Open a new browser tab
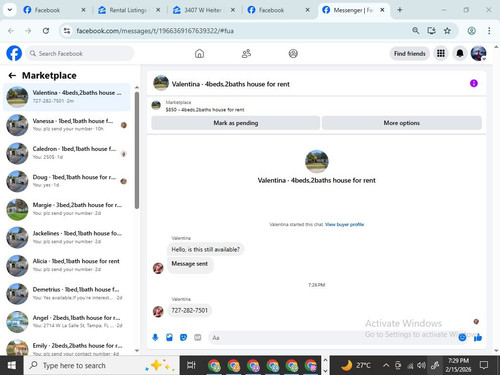The image size is (500, 375). [400, 10]
